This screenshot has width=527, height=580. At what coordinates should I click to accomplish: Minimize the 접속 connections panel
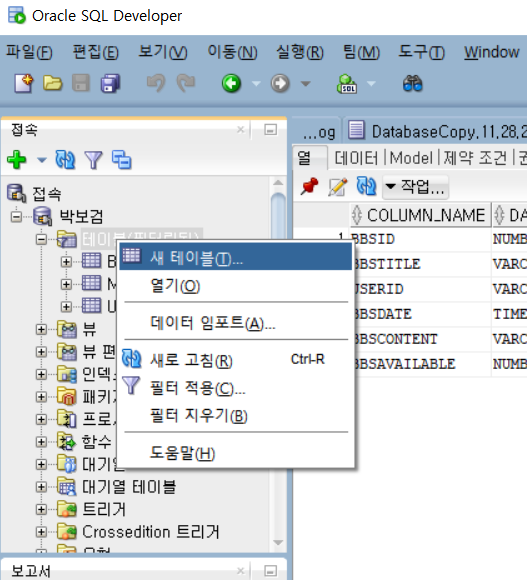click(x=270, y=130)
